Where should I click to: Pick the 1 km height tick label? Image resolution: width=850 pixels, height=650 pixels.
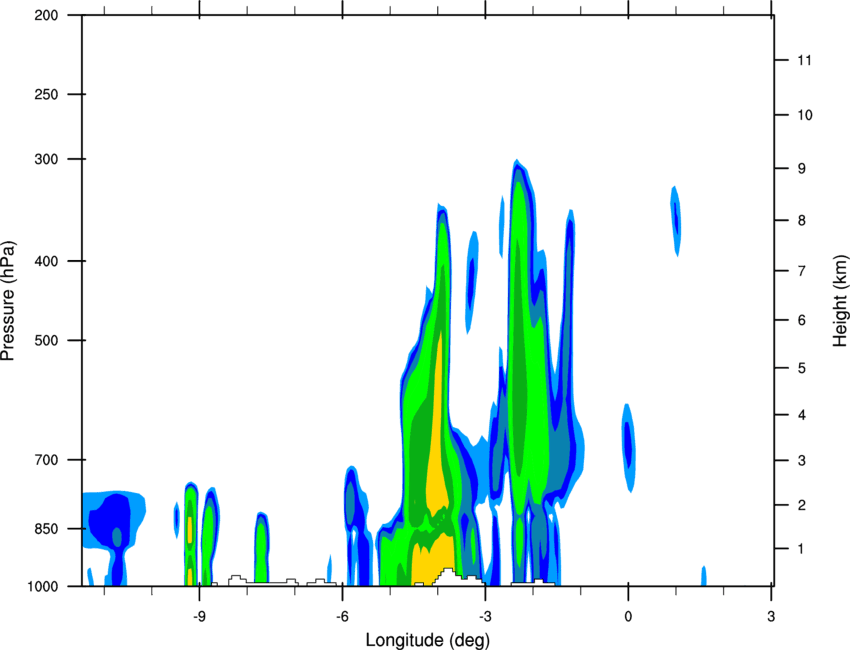pos(801,549)
